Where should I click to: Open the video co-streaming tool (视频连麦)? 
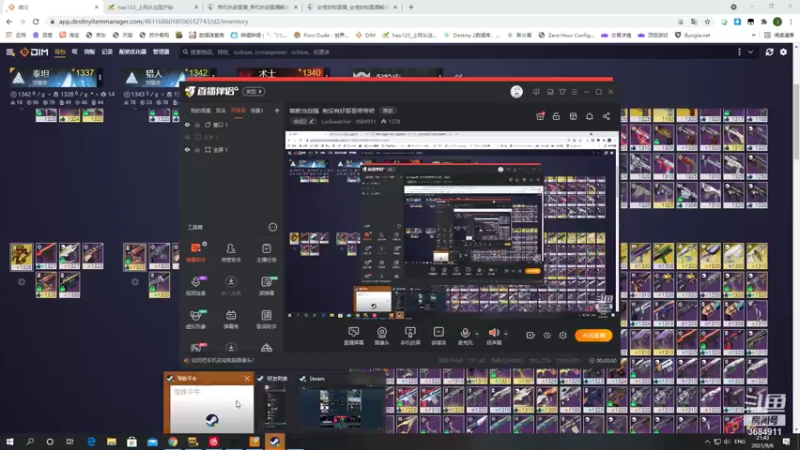pos(196,286)
